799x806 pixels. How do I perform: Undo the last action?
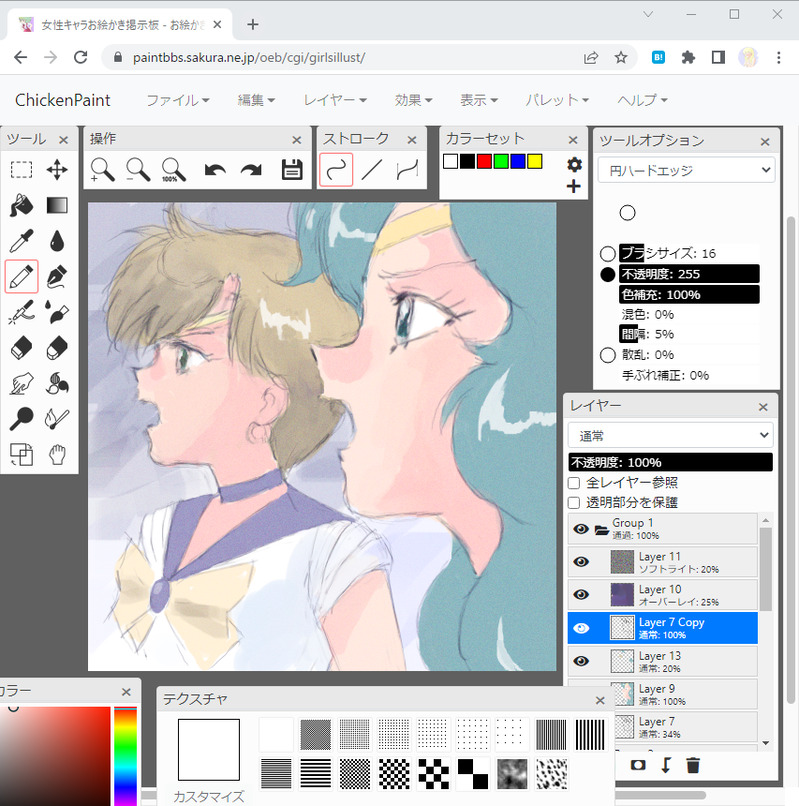(215, 170)
